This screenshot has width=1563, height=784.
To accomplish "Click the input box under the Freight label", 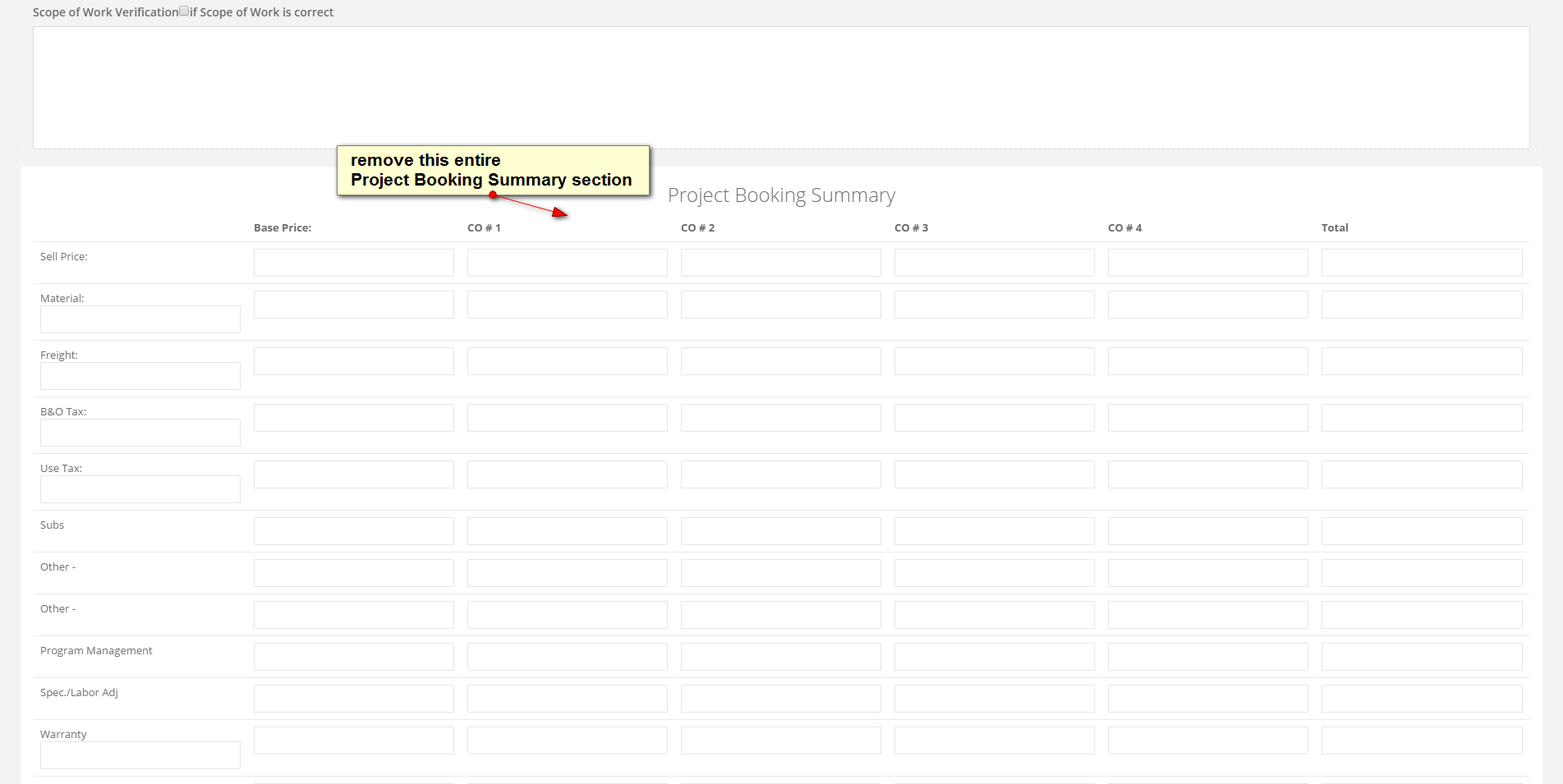I will [140, 376].
